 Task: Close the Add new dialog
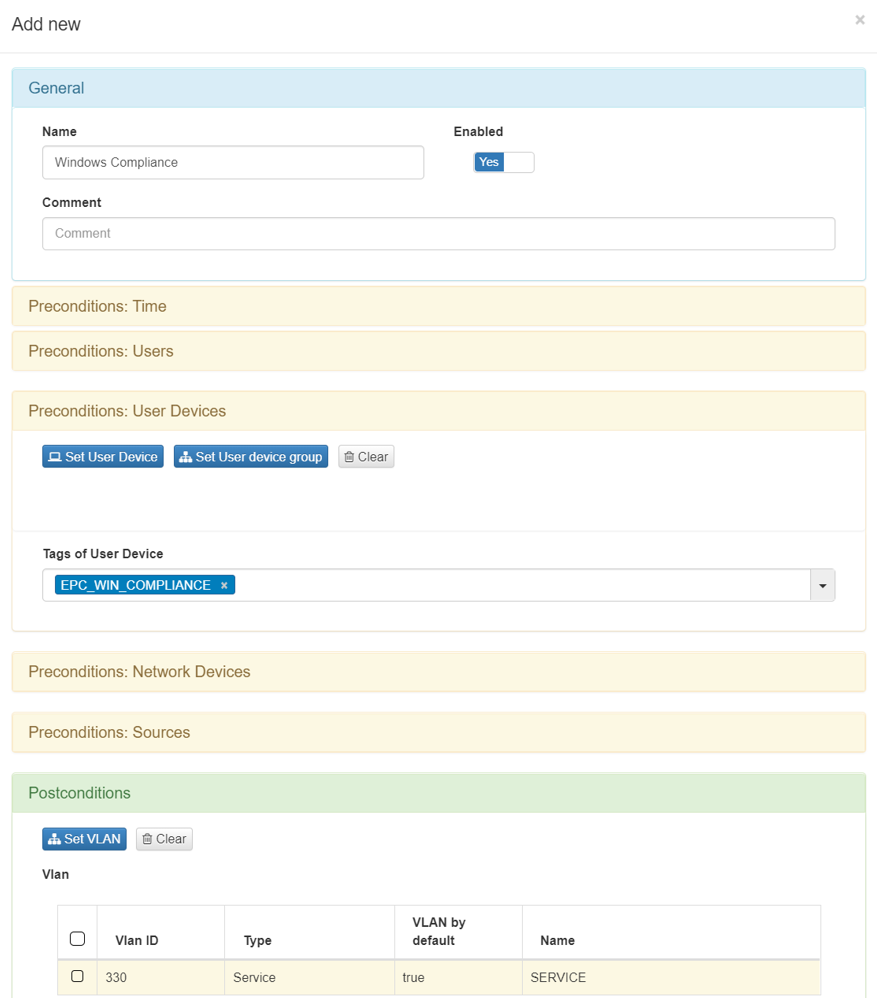click(x=859, y=20)
